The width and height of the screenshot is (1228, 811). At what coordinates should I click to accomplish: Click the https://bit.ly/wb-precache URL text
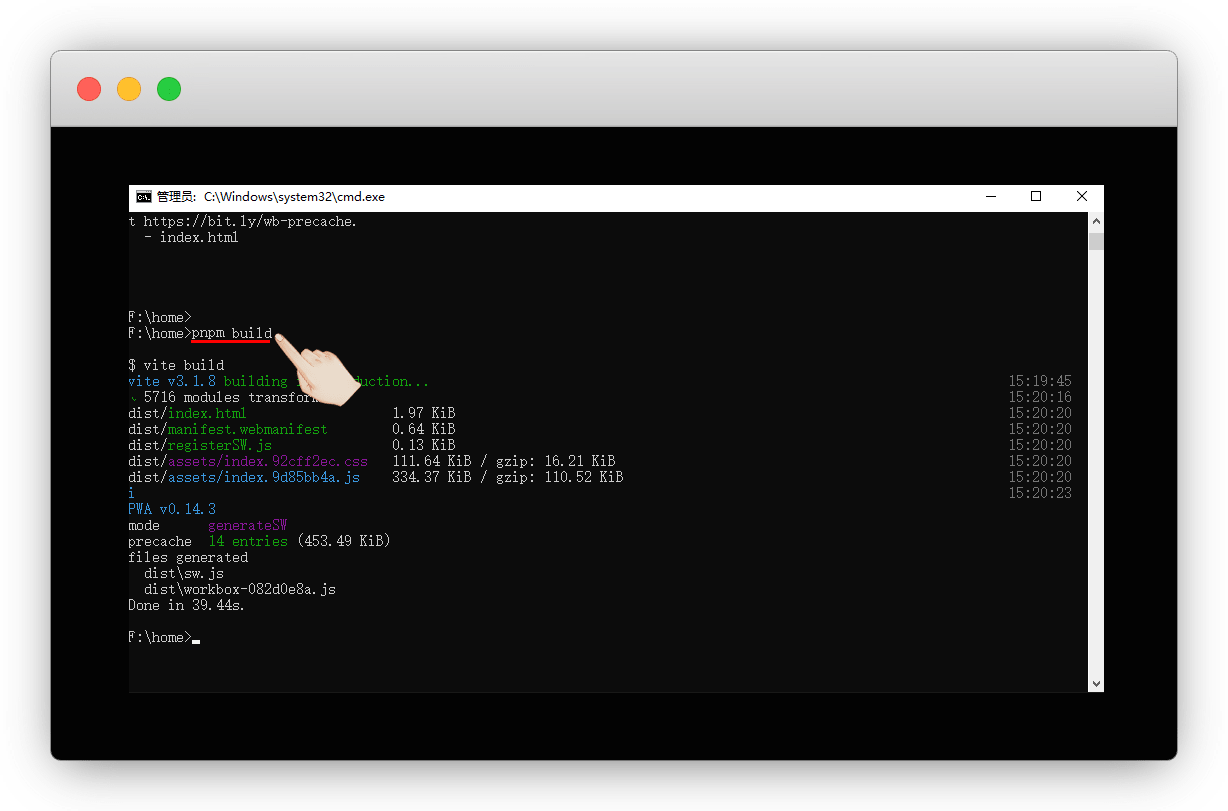249,221
